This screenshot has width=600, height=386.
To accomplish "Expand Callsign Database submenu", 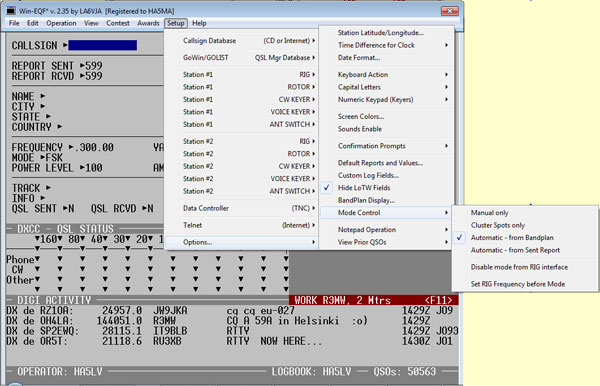I will tap(241, 41).
